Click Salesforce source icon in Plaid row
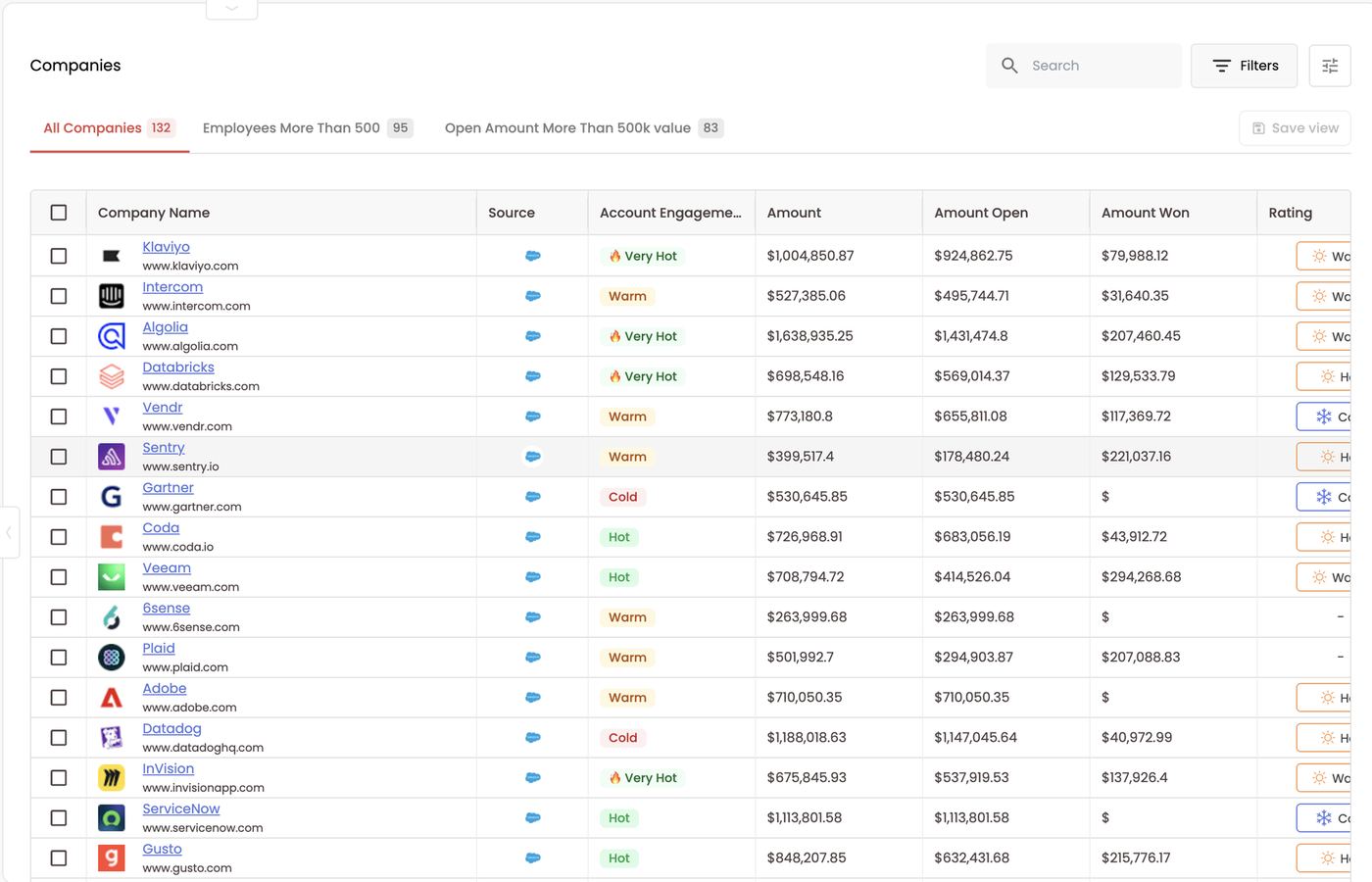 pyautogui.click(x=533, y=658)
